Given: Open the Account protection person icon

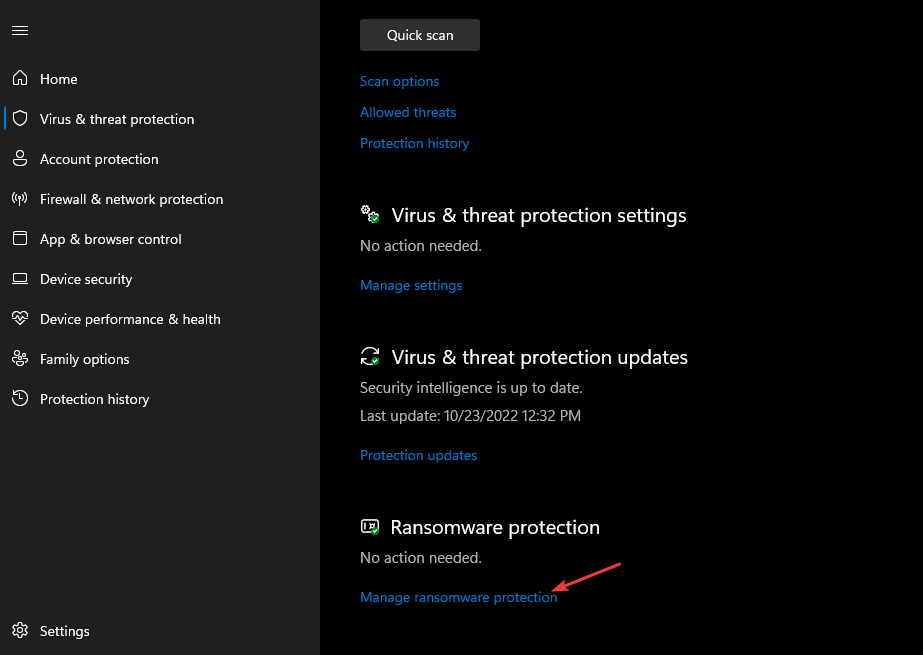Looking at the screenshot, I should 20,158.
